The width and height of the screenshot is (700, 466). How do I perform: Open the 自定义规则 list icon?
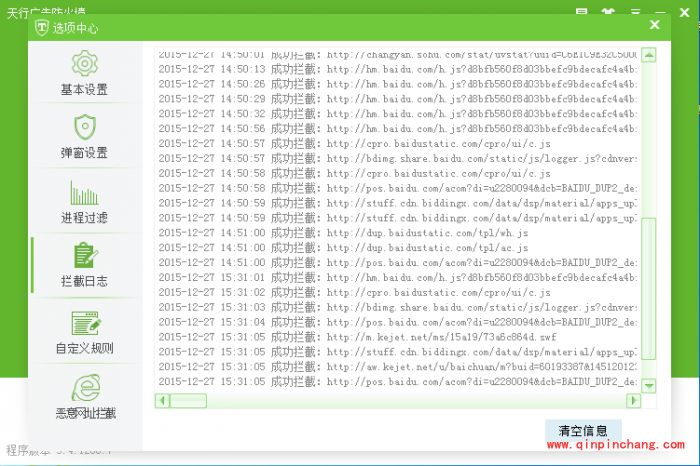click(85, 323)
